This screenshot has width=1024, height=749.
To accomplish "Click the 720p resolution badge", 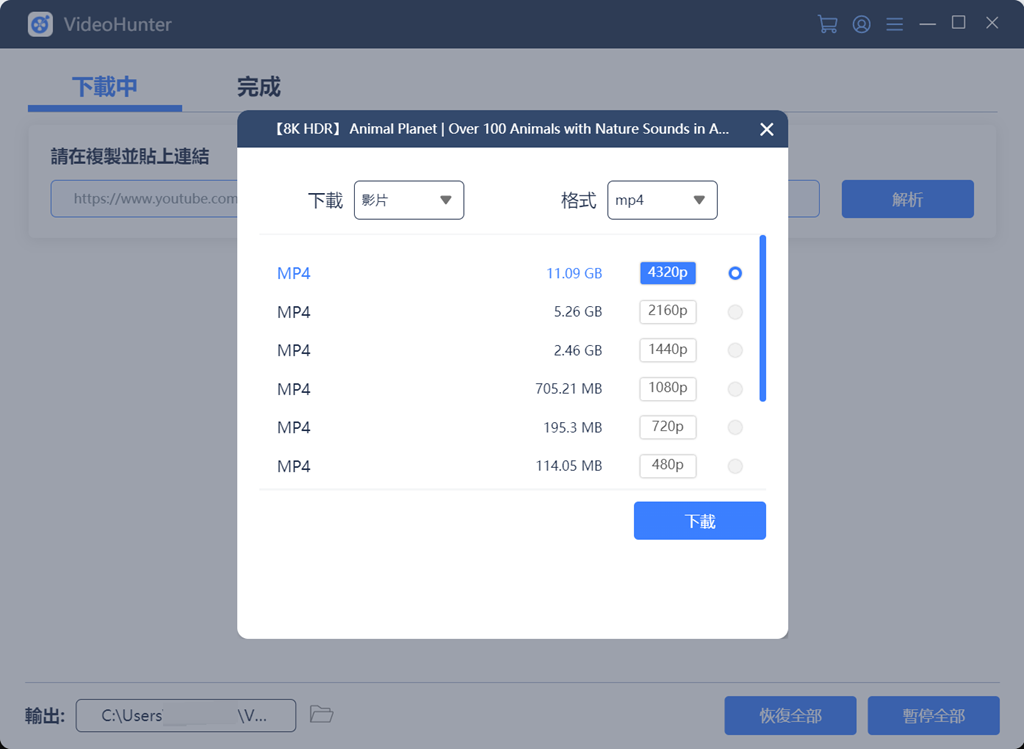I will tap(667, 427).
